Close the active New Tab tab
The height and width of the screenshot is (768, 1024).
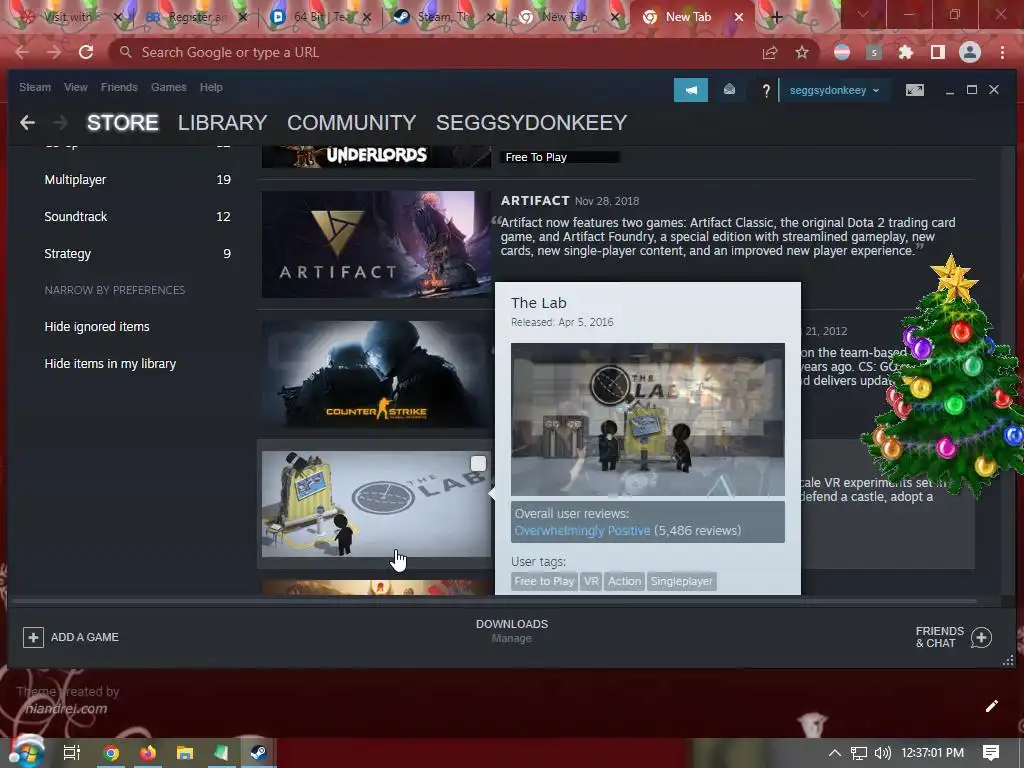click(x=739, y=18)
